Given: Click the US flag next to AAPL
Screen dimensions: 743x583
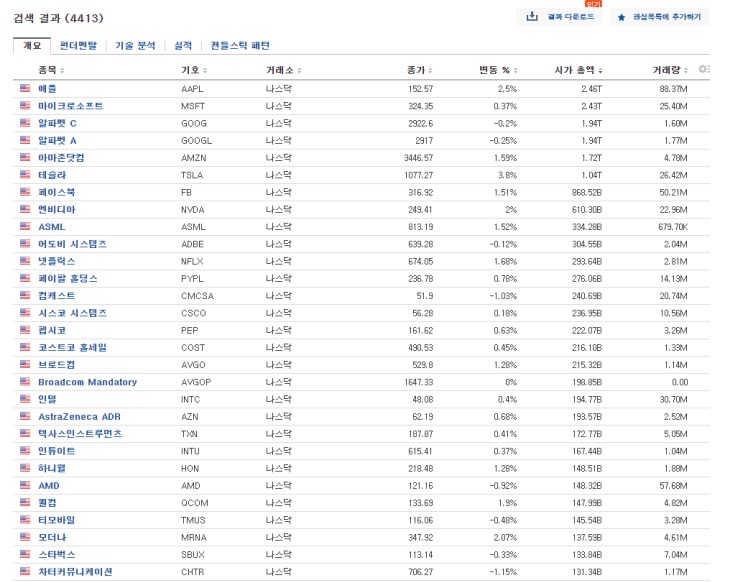Looking at the screenshot, I should point(25,88).
